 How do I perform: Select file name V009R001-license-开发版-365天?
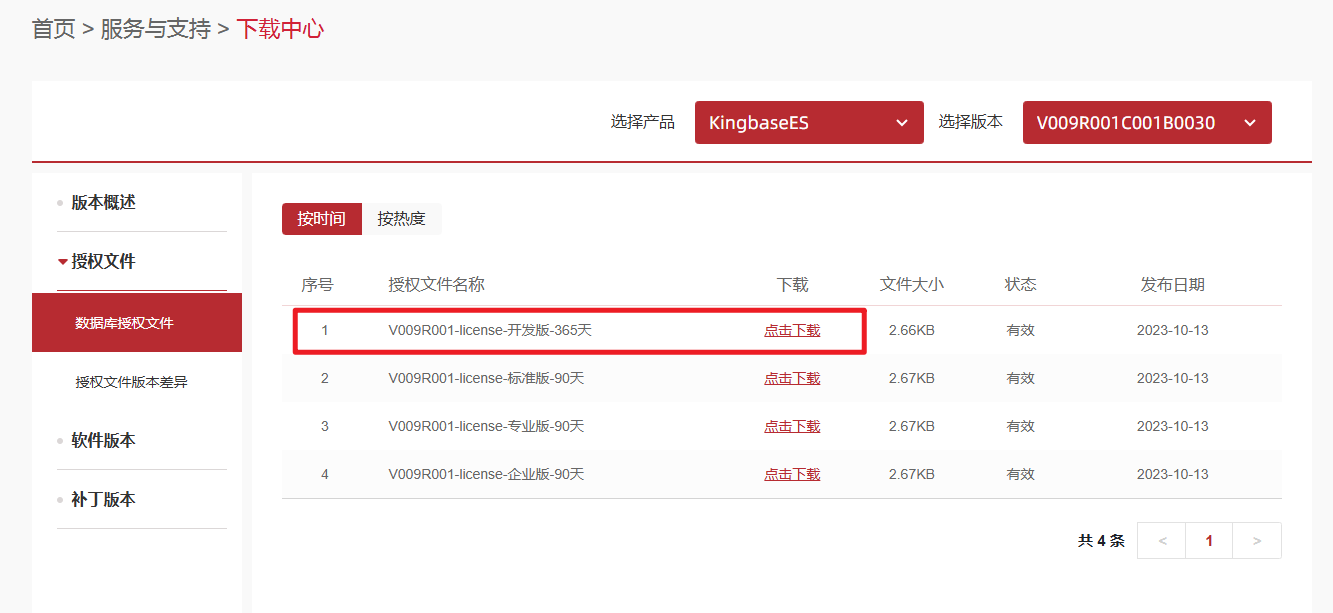(x=490, y=330)
